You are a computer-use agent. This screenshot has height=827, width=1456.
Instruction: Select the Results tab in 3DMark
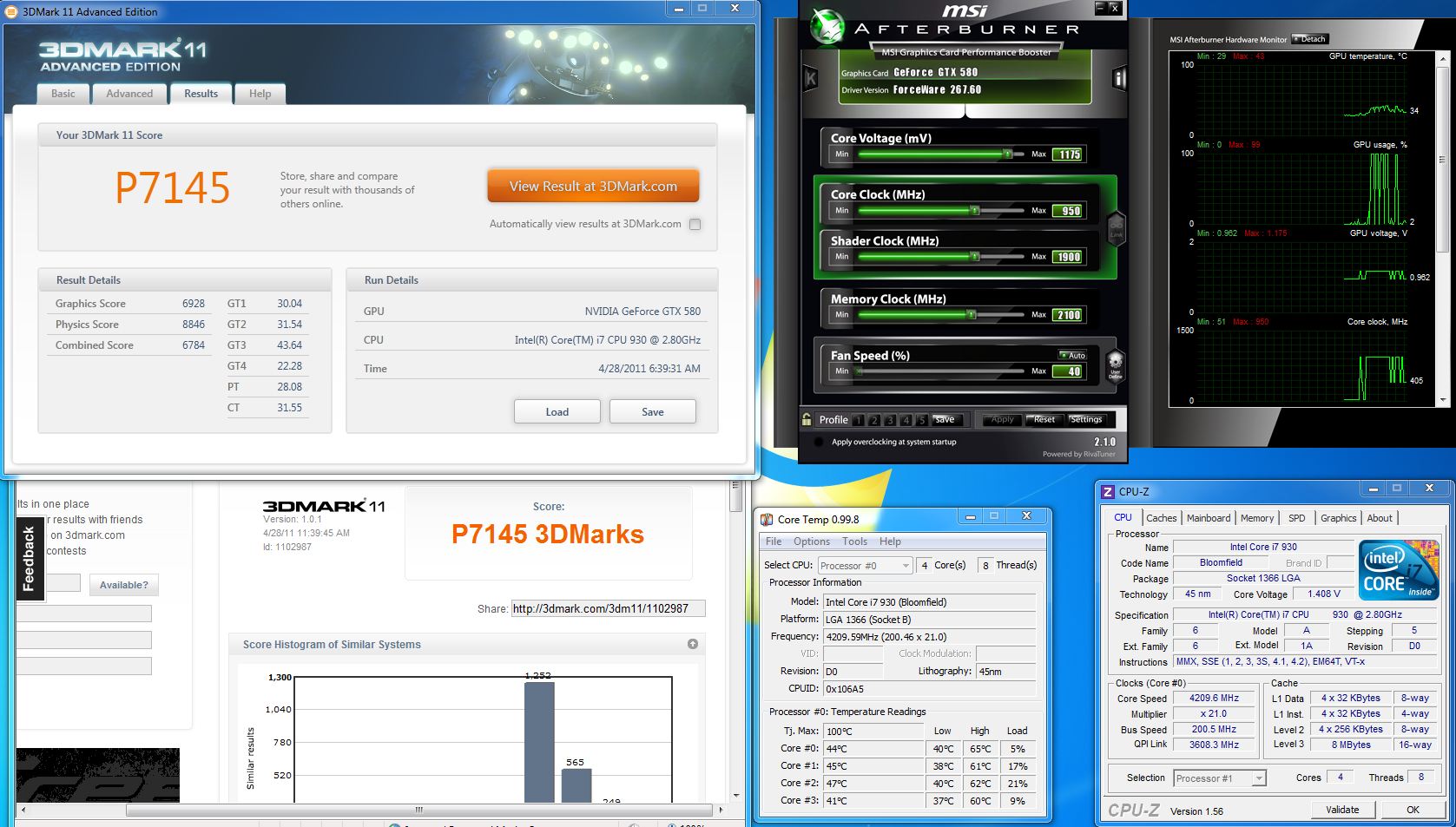point(201,94)
